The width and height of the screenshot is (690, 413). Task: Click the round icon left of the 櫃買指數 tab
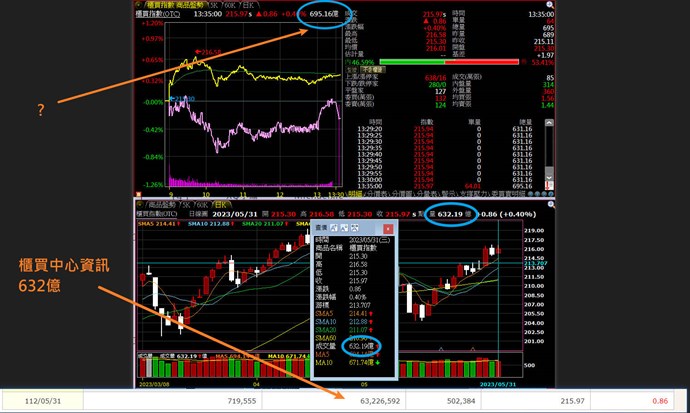tap(139, 5)
